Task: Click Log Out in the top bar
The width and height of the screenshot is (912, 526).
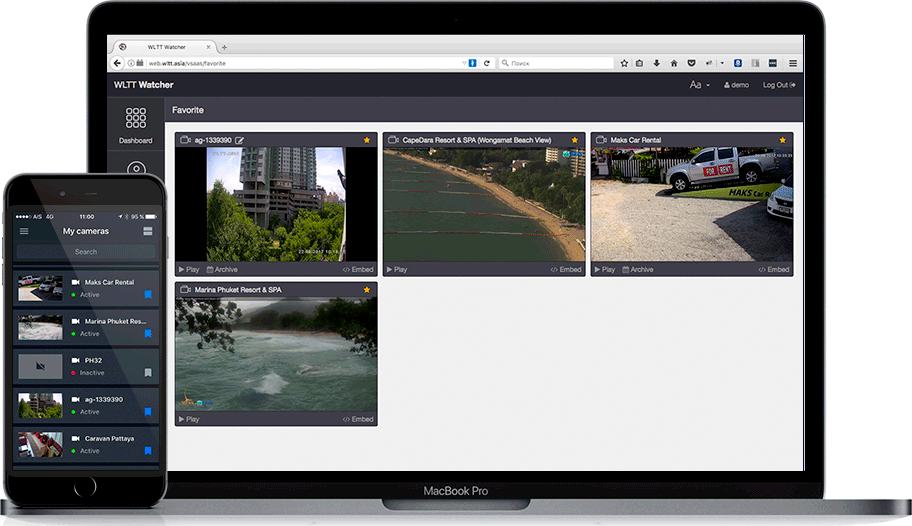Action: coord(779,85)
